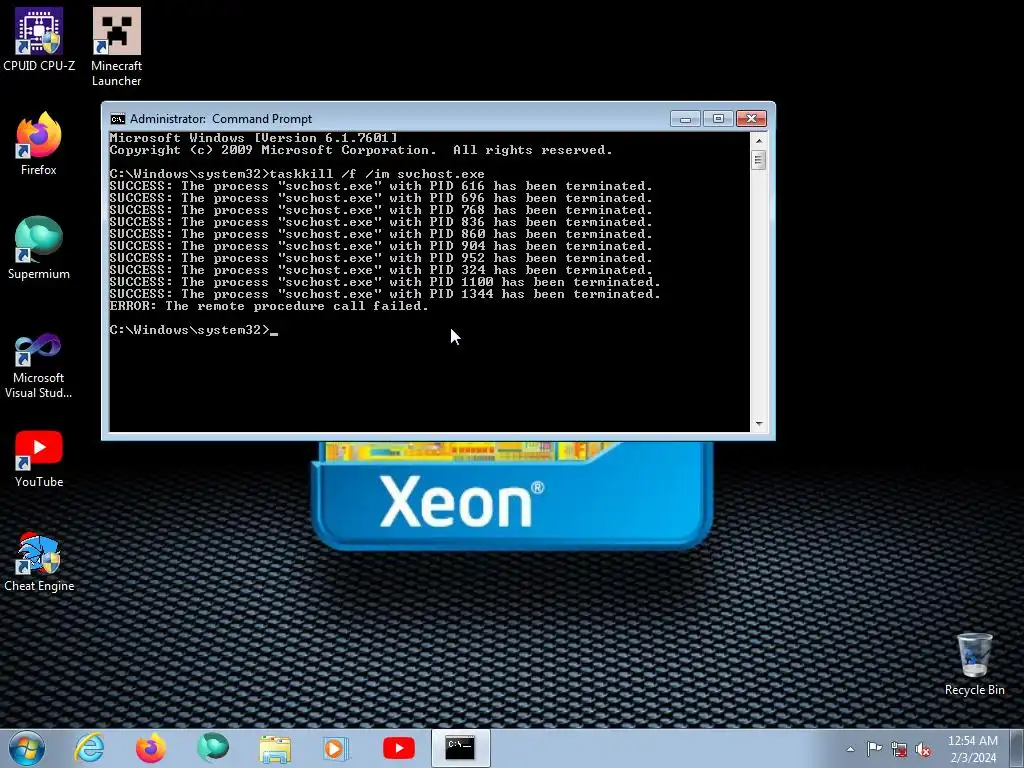Click the SUCCESS line with PID 860
This screenshot has height=768, width=1024.
(381, 234)
